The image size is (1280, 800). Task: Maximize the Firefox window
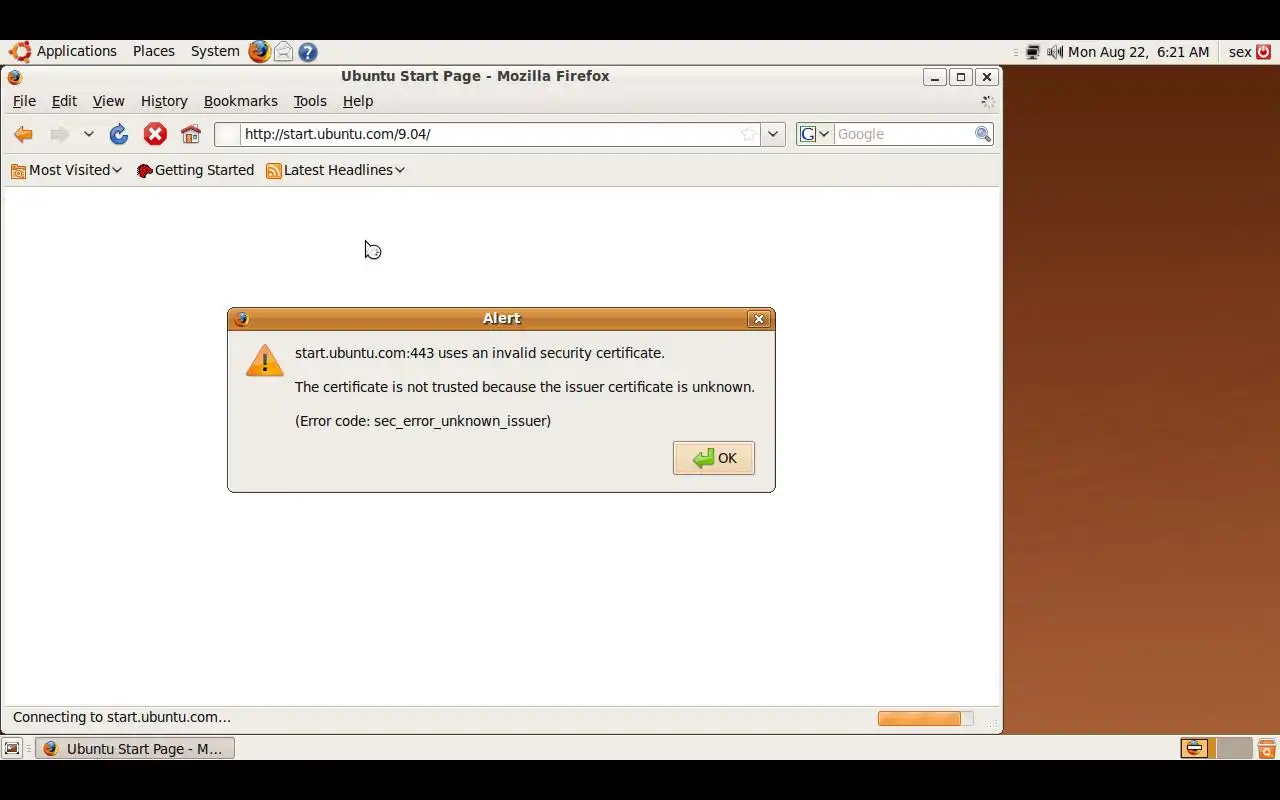click(x=961, y=77)
